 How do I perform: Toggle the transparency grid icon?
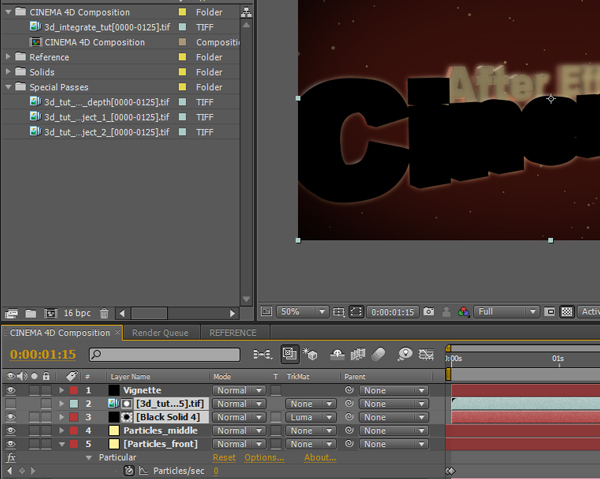coord(567,312)
